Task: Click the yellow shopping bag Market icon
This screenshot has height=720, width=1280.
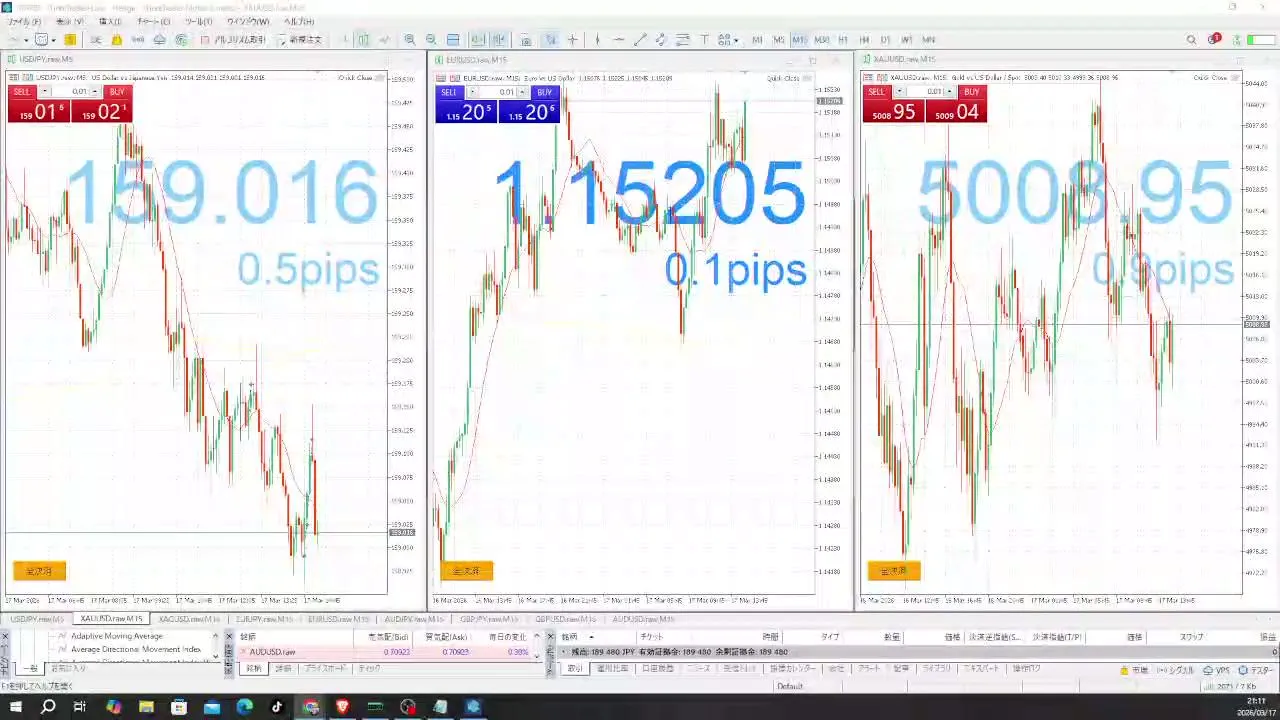Action: coord(117,40)
